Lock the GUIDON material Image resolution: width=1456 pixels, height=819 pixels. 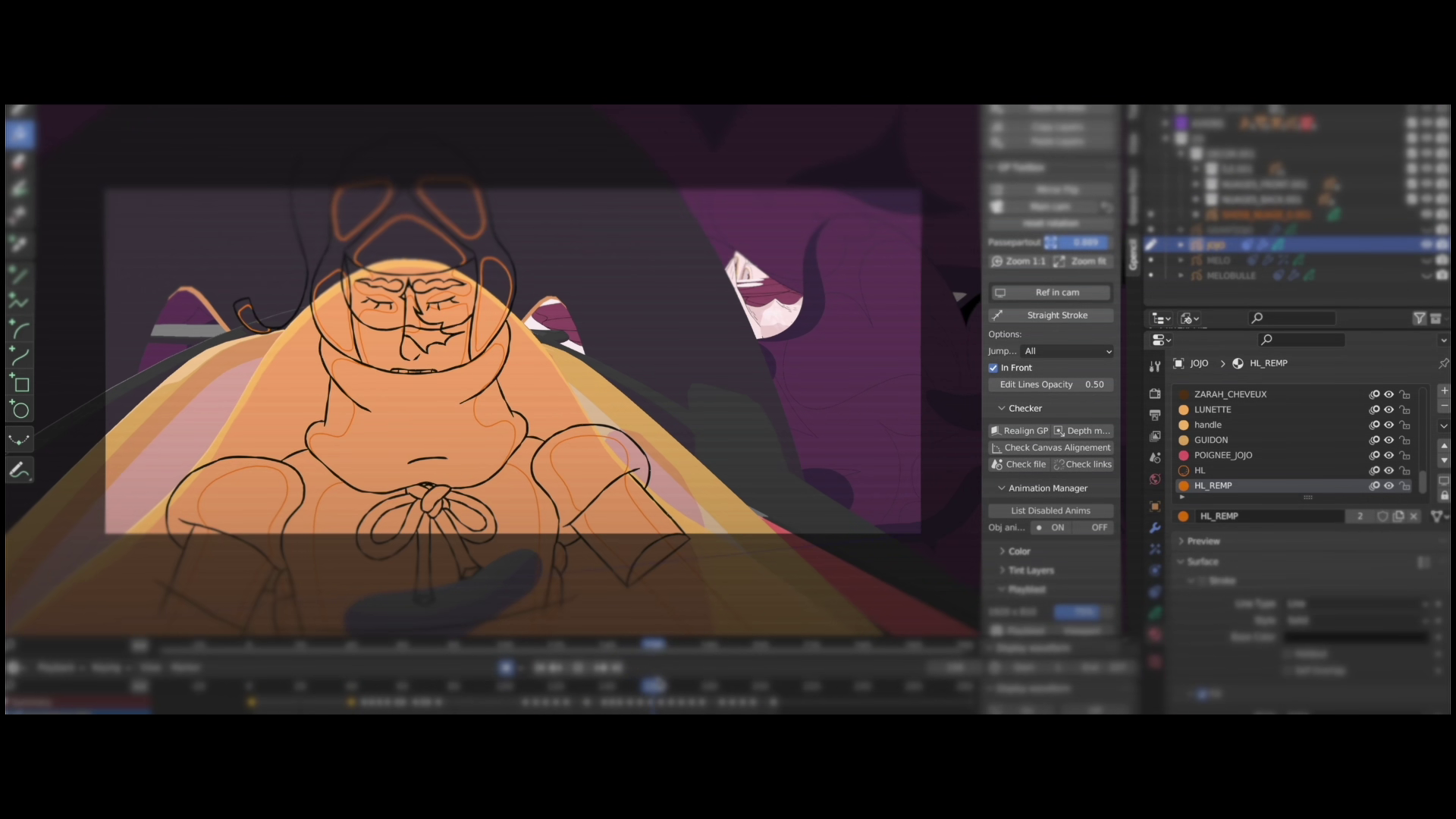(1404, 440)
